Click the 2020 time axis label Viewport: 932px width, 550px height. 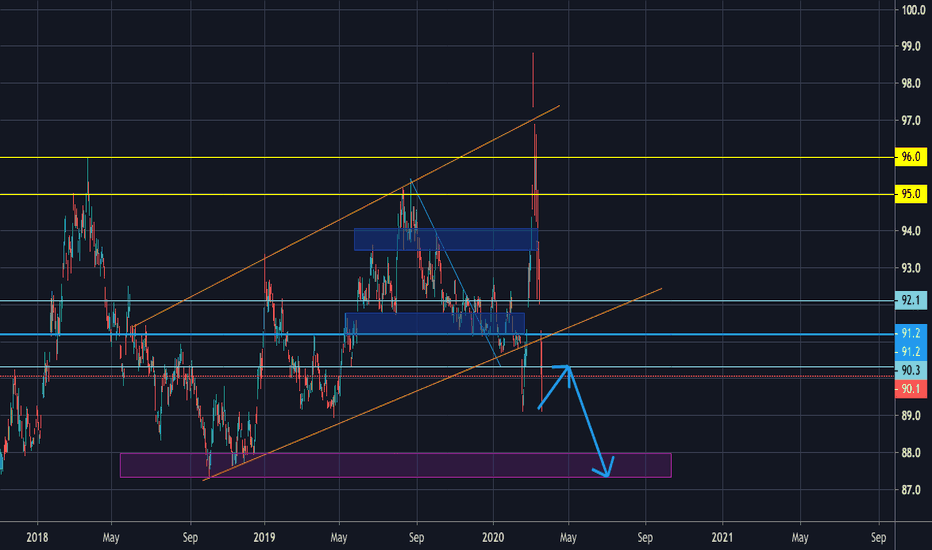click(493, 538)
